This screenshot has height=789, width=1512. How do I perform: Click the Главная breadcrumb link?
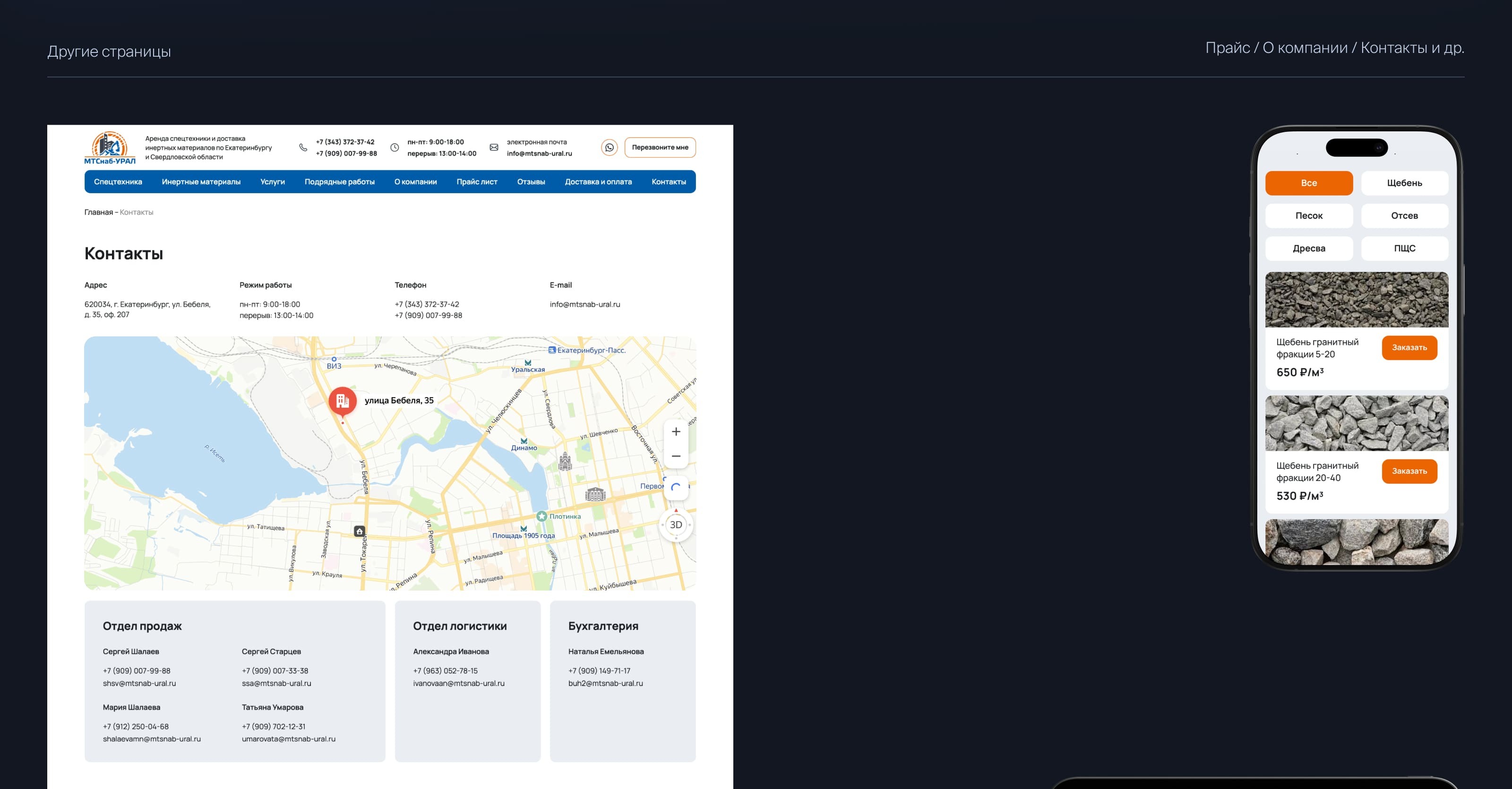[98, 213]
